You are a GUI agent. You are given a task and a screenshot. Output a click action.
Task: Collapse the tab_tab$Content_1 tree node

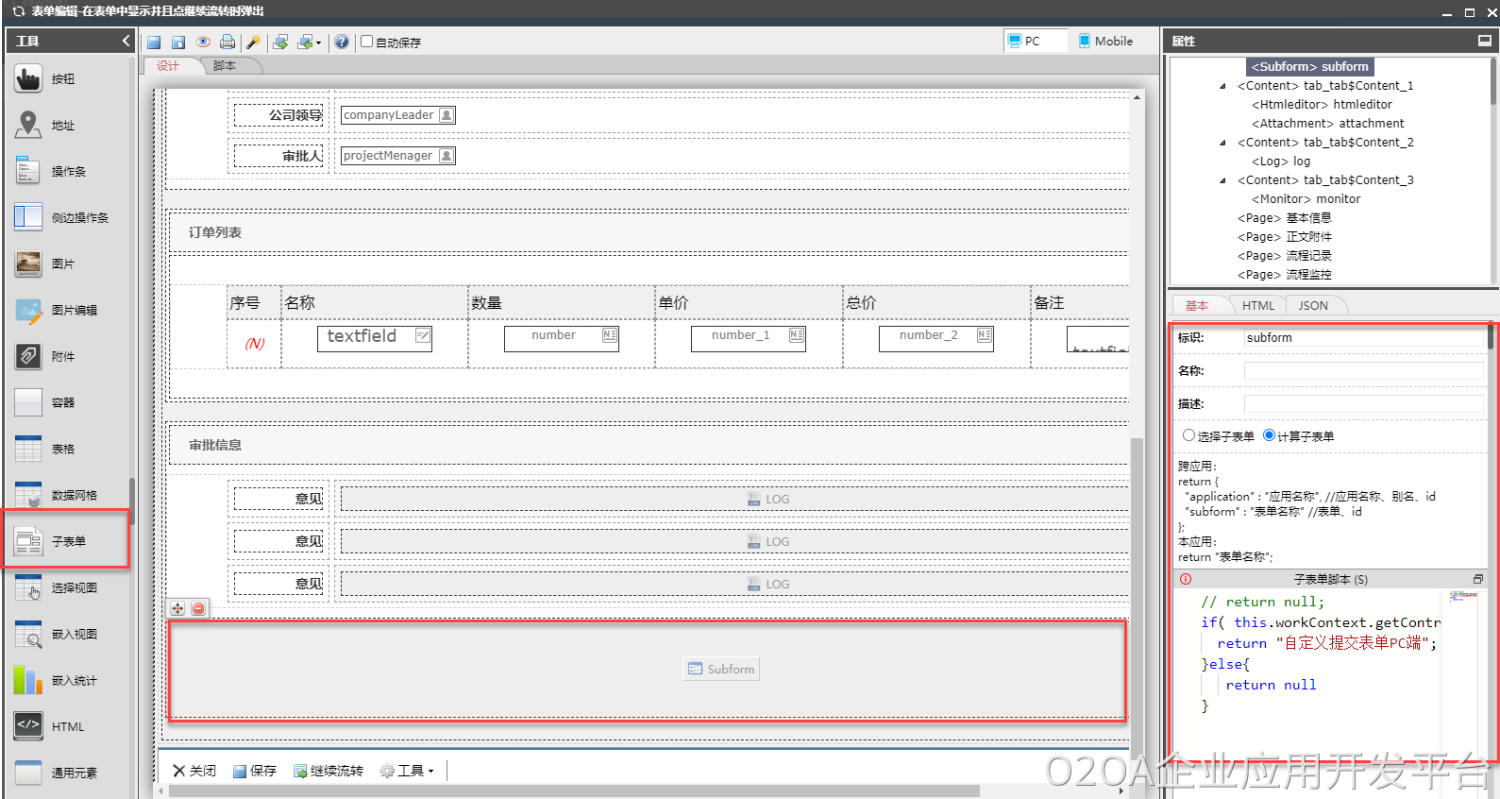coord(1223,86)
